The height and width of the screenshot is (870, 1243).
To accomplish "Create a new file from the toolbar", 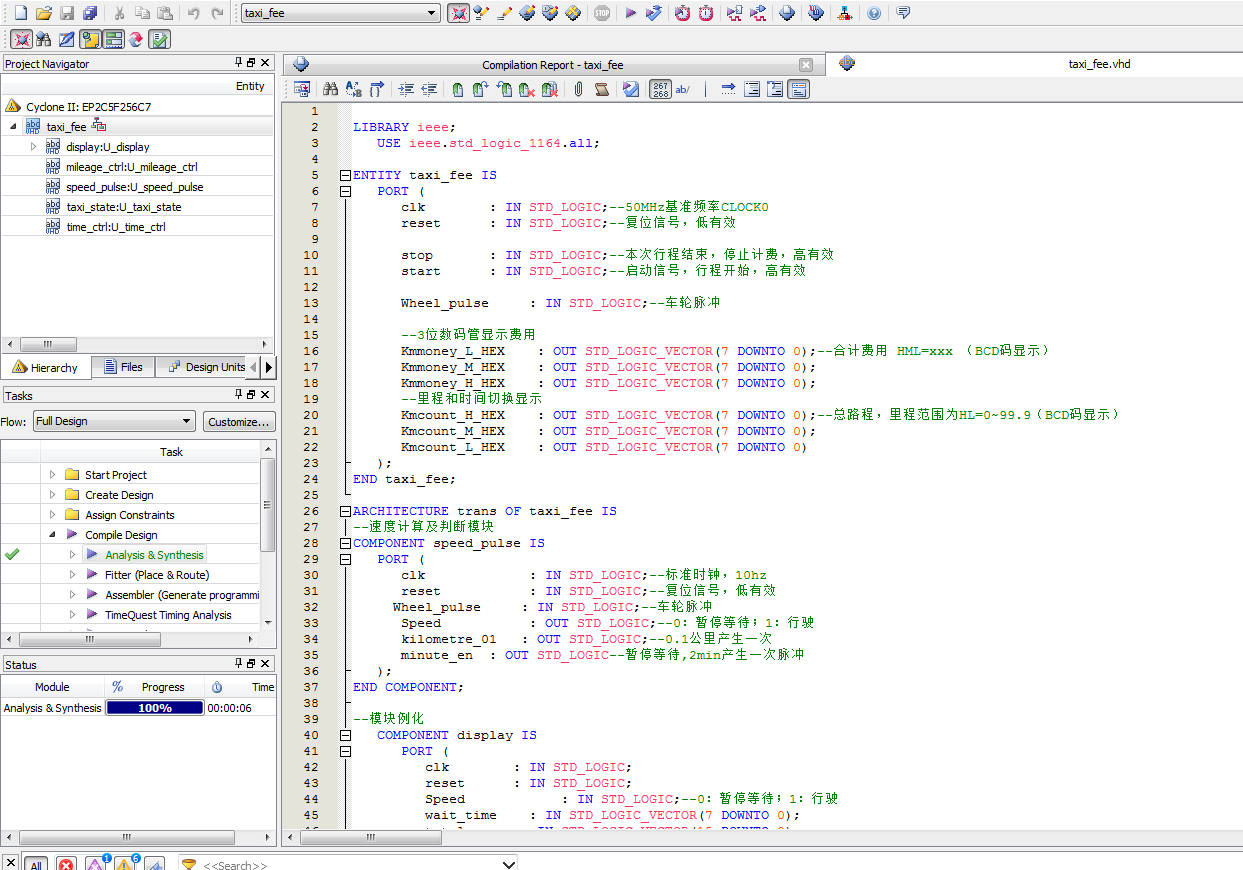I will [19, 13].
